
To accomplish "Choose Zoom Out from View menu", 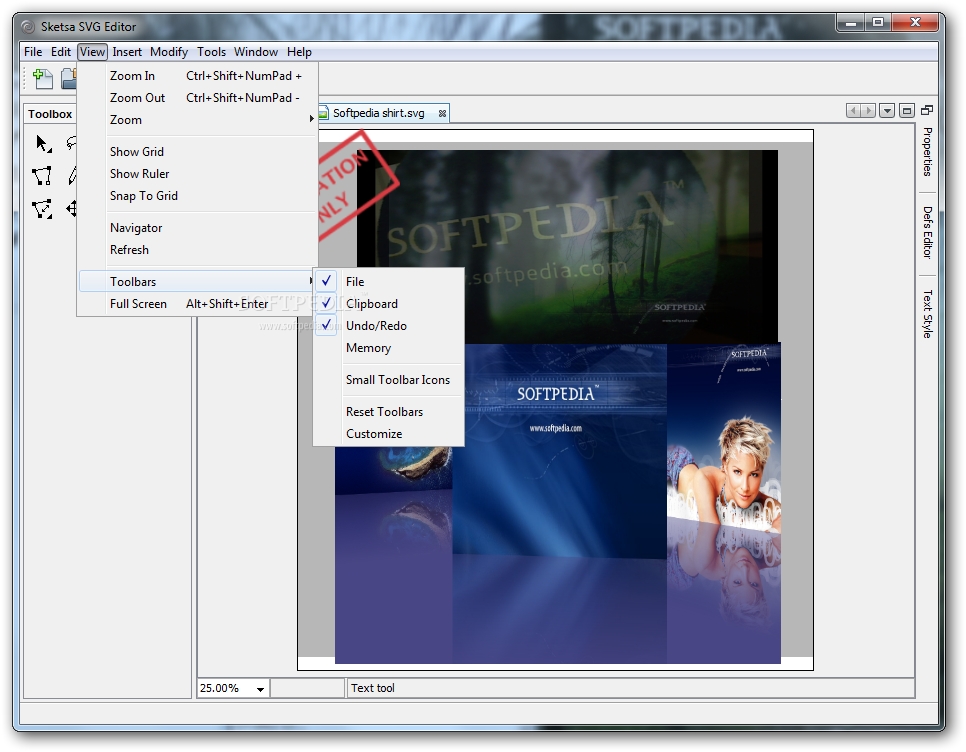I will pyautogui.click(x=198, y=98).
